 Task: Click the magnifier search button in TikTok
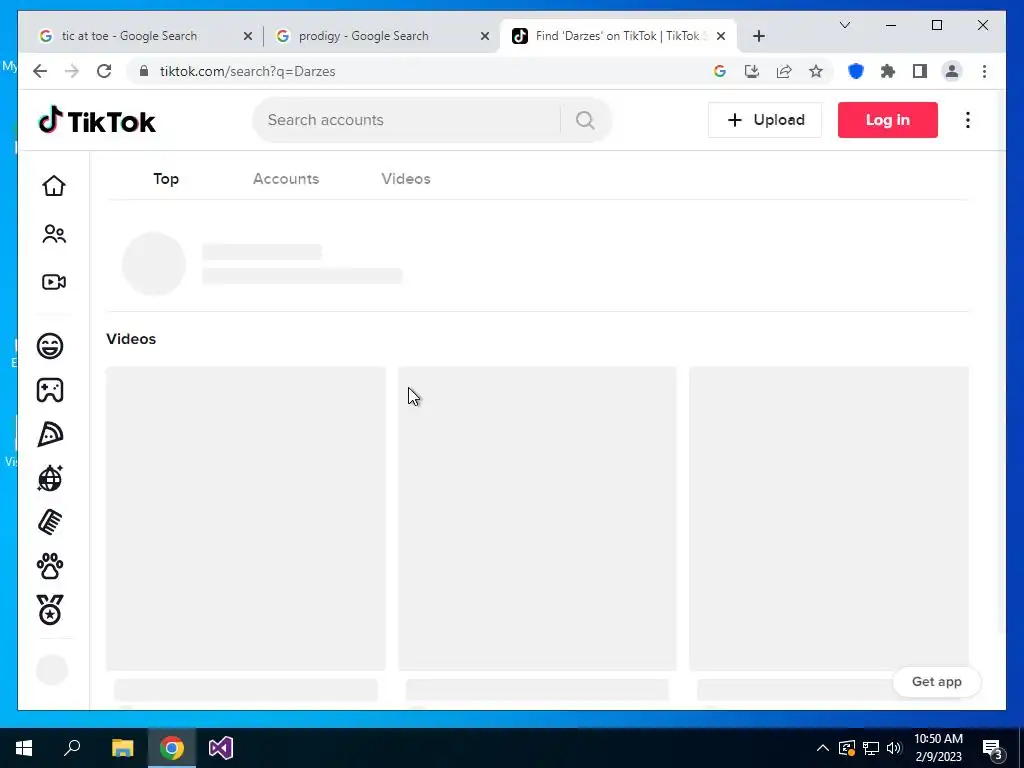585,120
